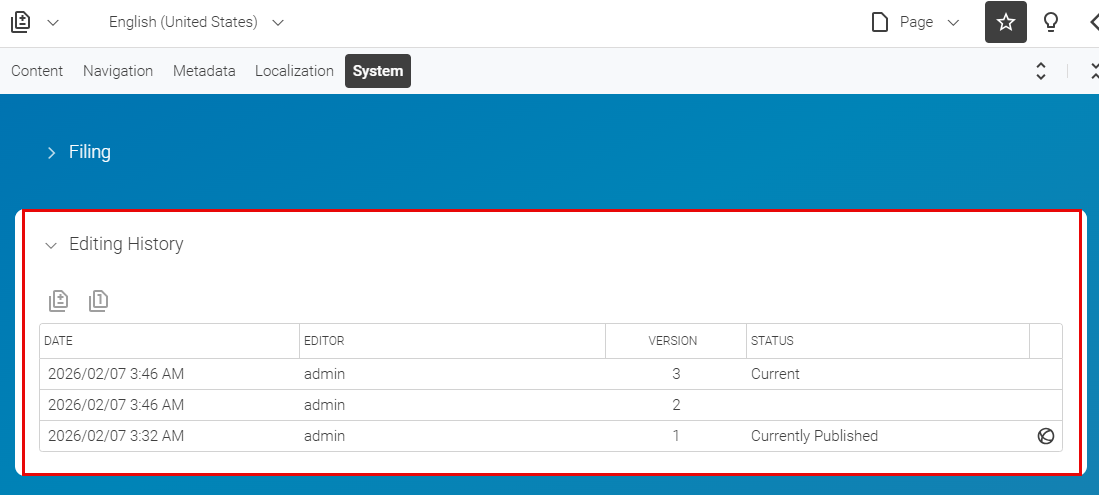Image resolution: width=1099 pixels, height=495 pixels.
Task: Toggle the star bookmark button
Action: (1005, 22)
